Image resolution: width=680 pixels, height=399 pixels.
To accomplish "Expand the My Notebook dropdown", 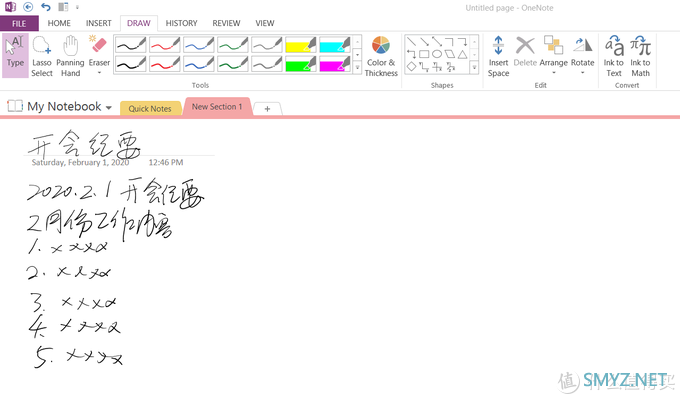I will tap(108, 108).
